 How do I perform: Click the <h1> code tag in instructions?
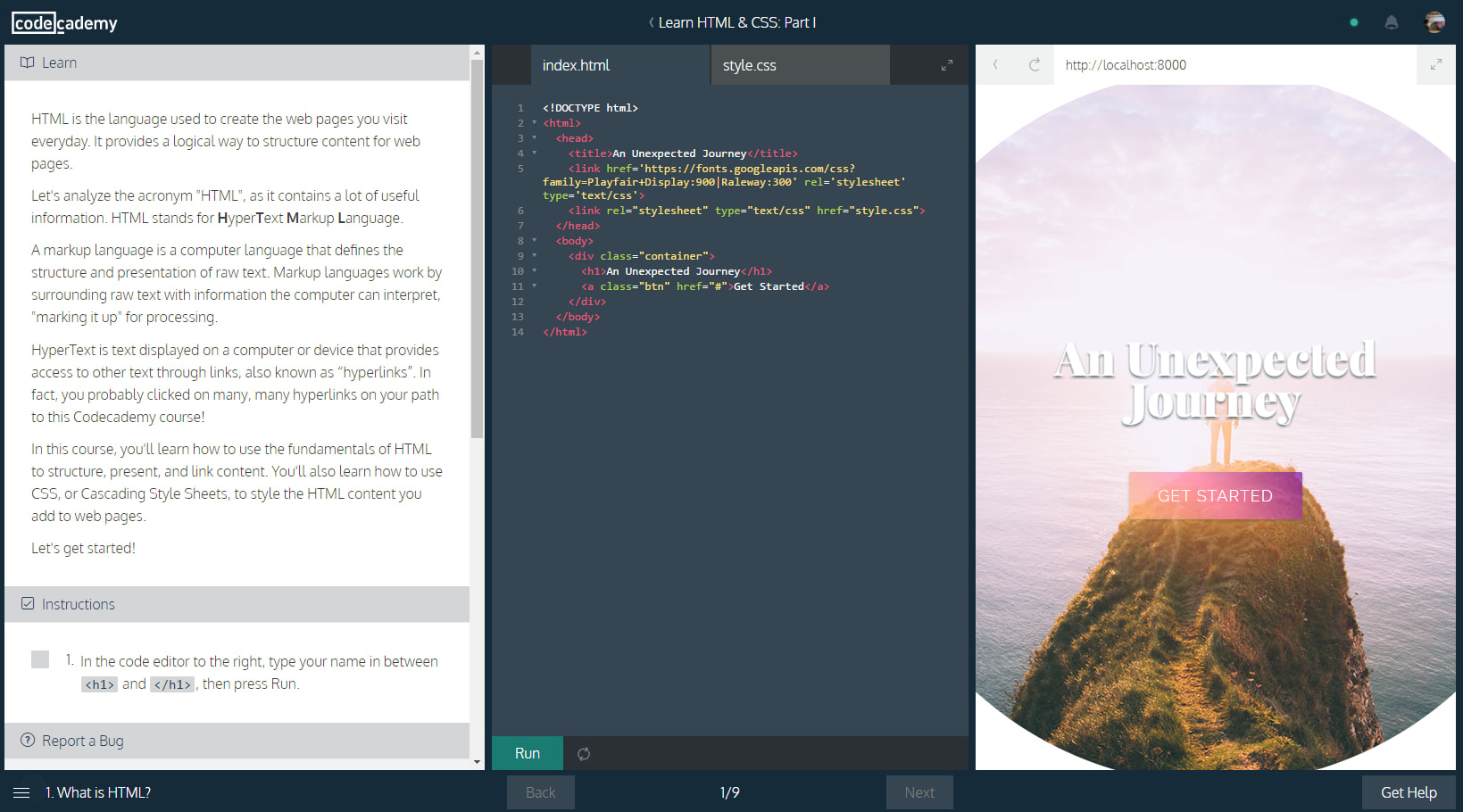(99, 684)
